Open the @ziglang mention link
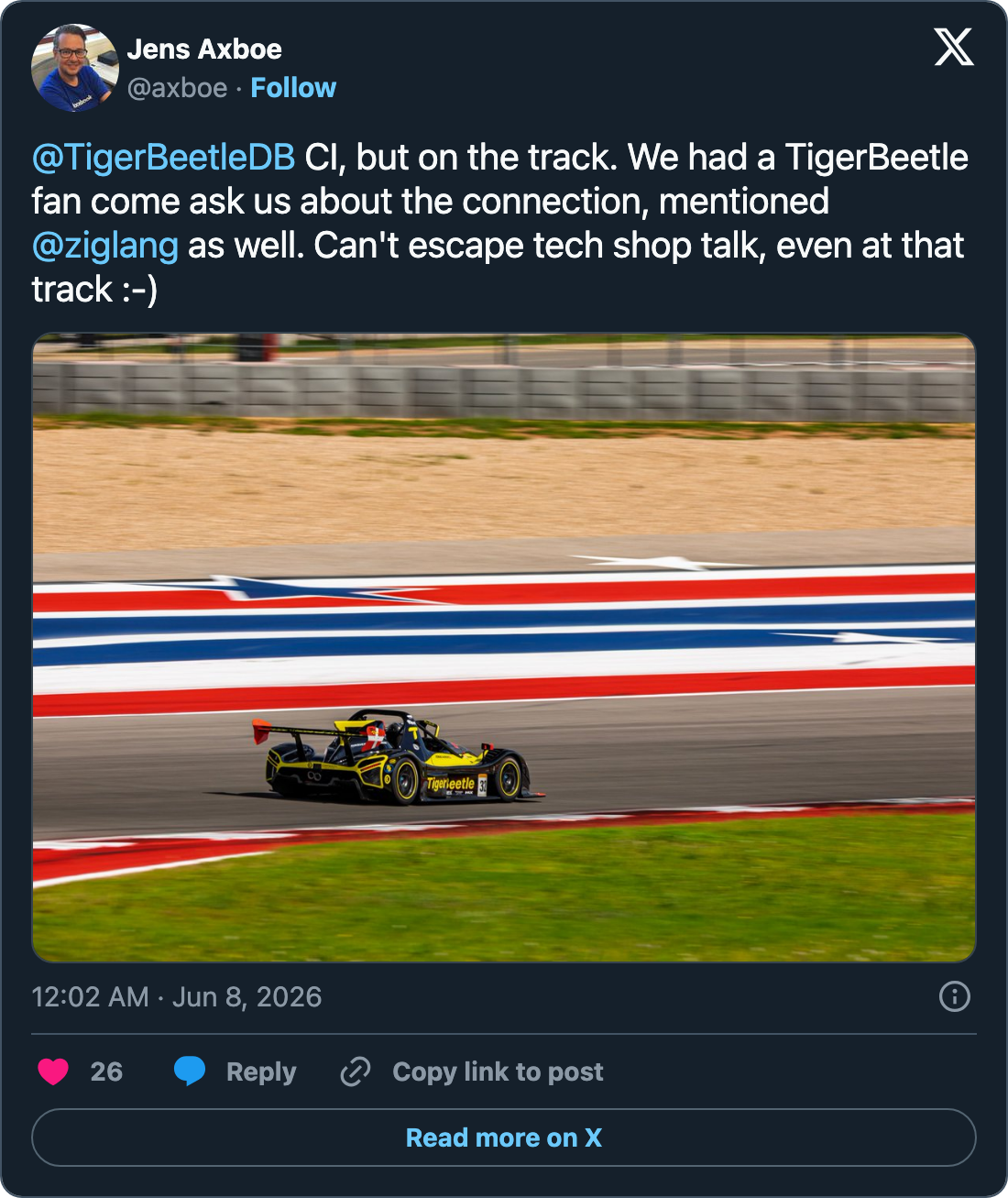 (x=105, y=246)
